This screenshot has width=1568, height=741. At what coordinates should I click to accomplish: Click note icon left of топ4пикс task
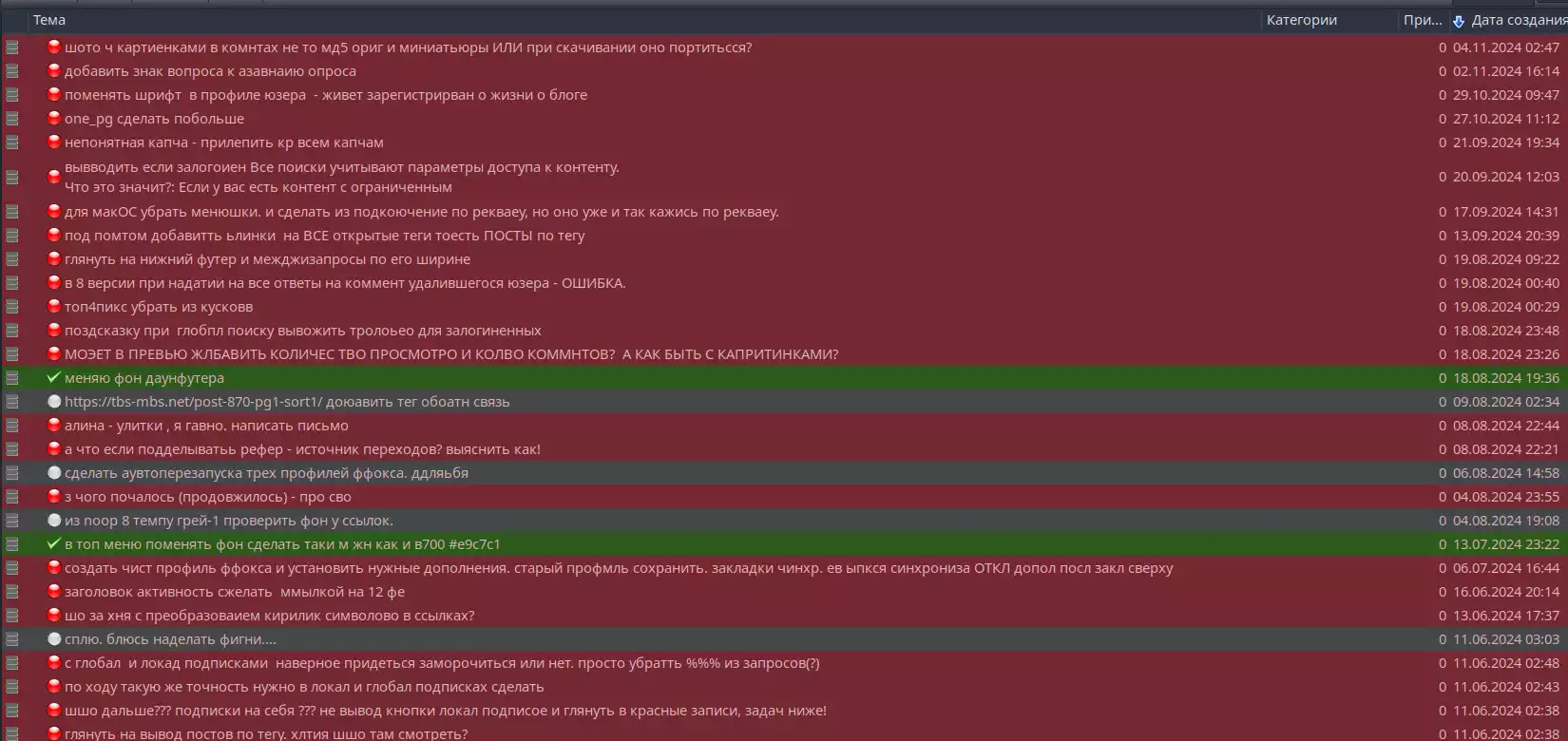coord(12,307)
